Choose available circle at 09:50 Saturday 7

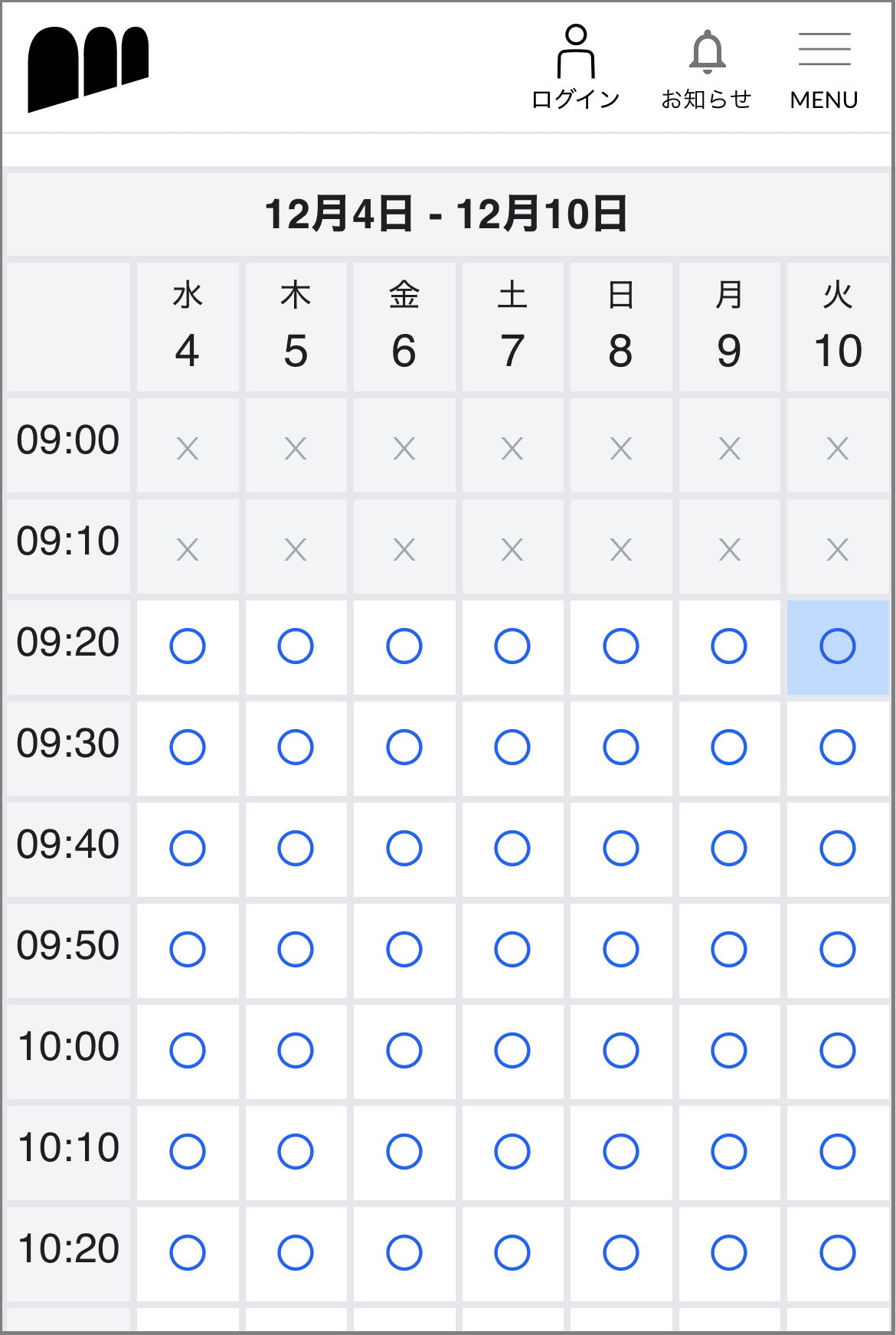[512, 950]
